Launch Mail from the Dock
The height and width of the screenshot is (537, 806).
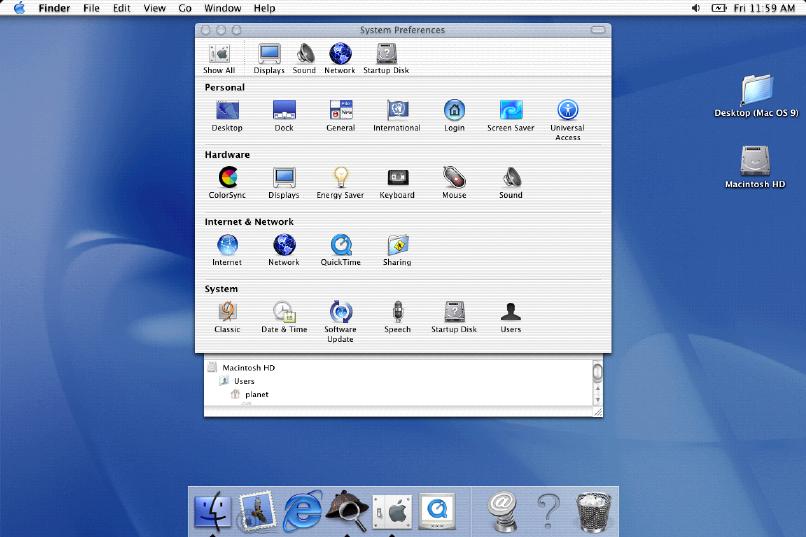[257, 510]
